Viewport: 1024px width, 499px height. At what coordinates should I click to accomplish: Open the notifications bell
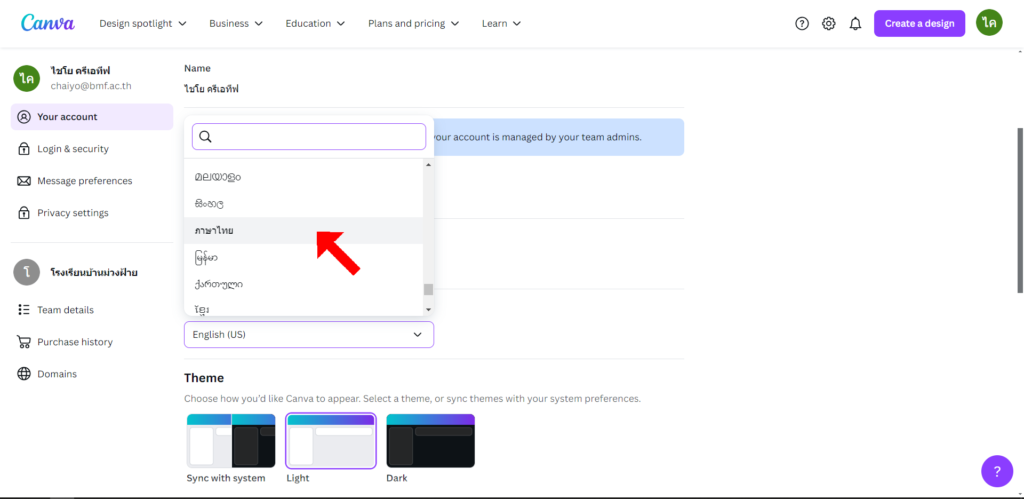tap(856, 24)
